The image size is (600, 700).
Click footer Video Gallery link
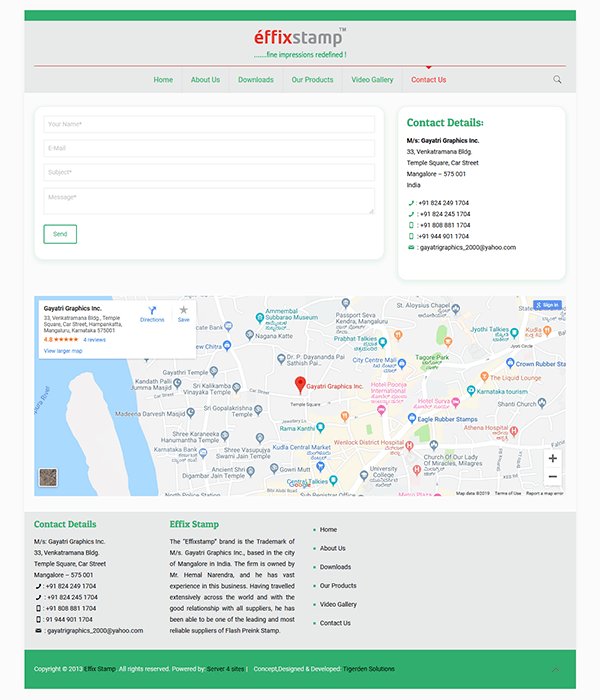pos(338,604)
